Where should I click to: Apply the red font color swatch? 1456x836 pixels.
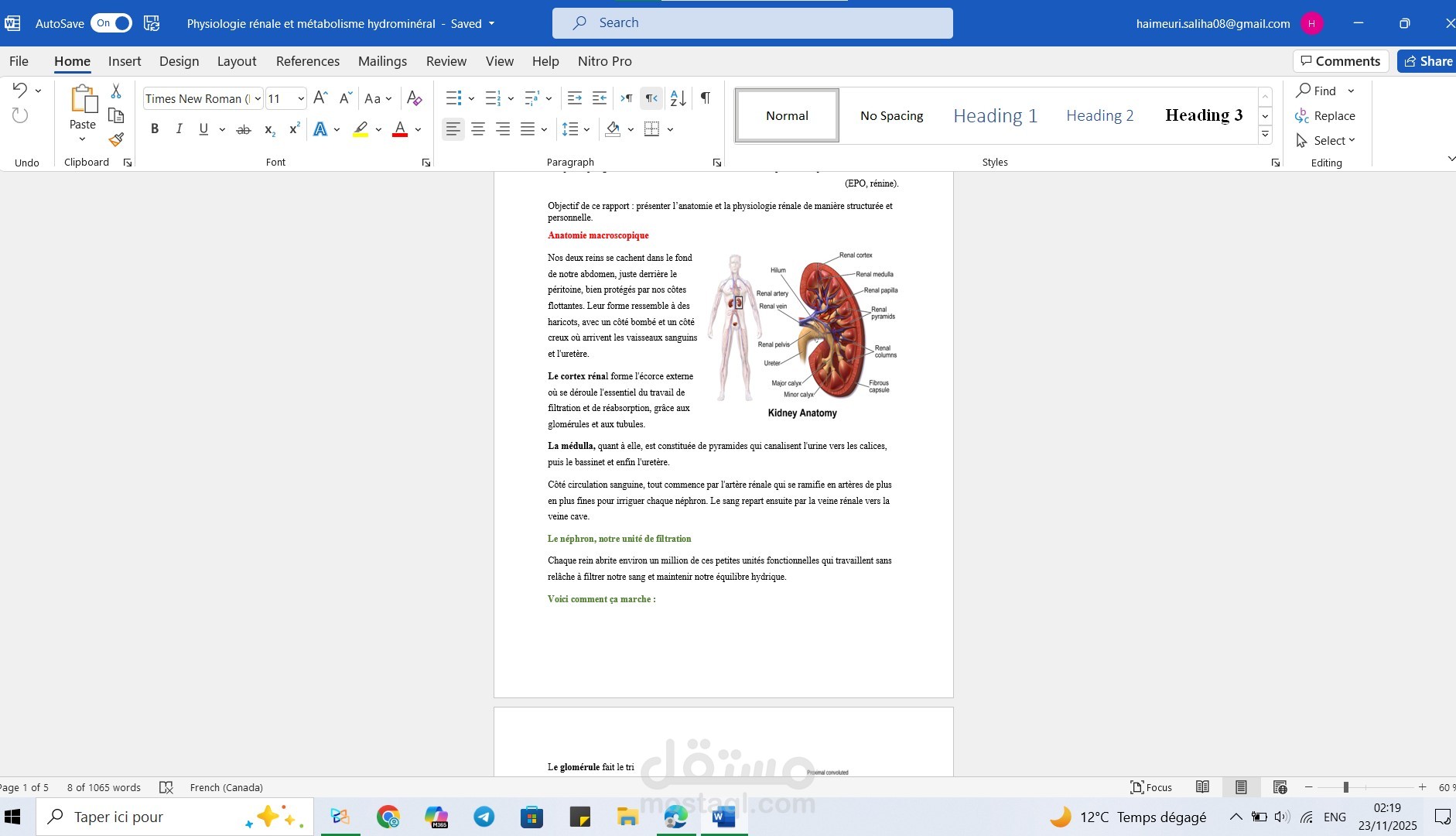(x=399, y=129)
